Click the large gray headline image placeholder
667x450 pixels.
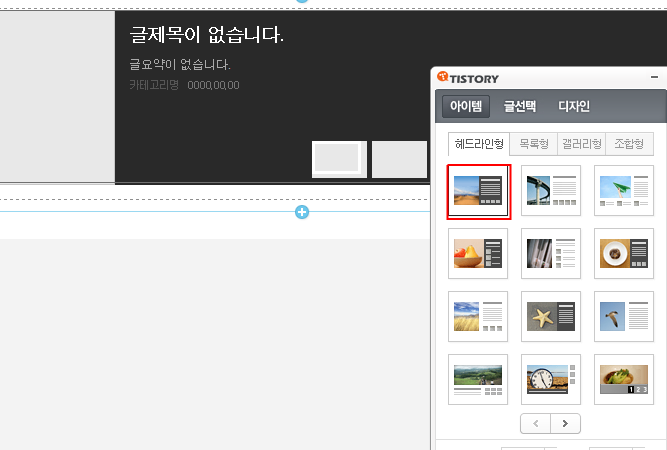click(57, 97)
